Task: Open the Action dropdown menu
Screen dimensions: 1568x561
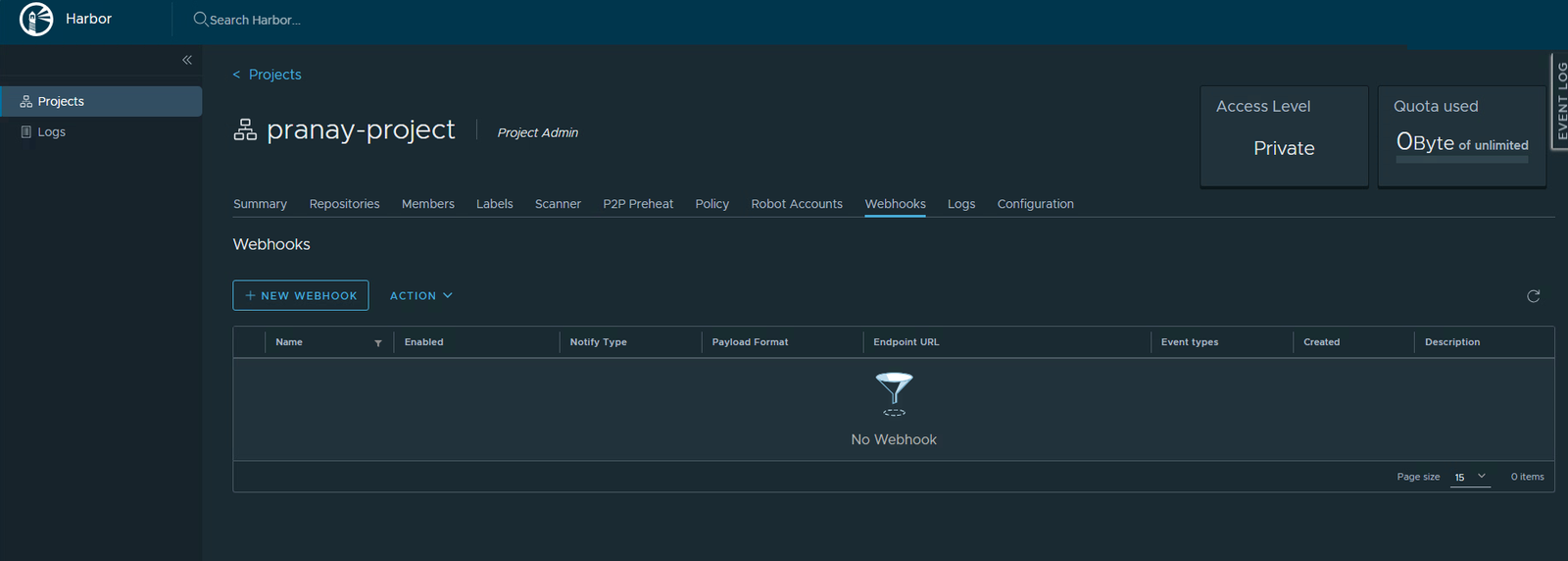Action: pos(421,295)
